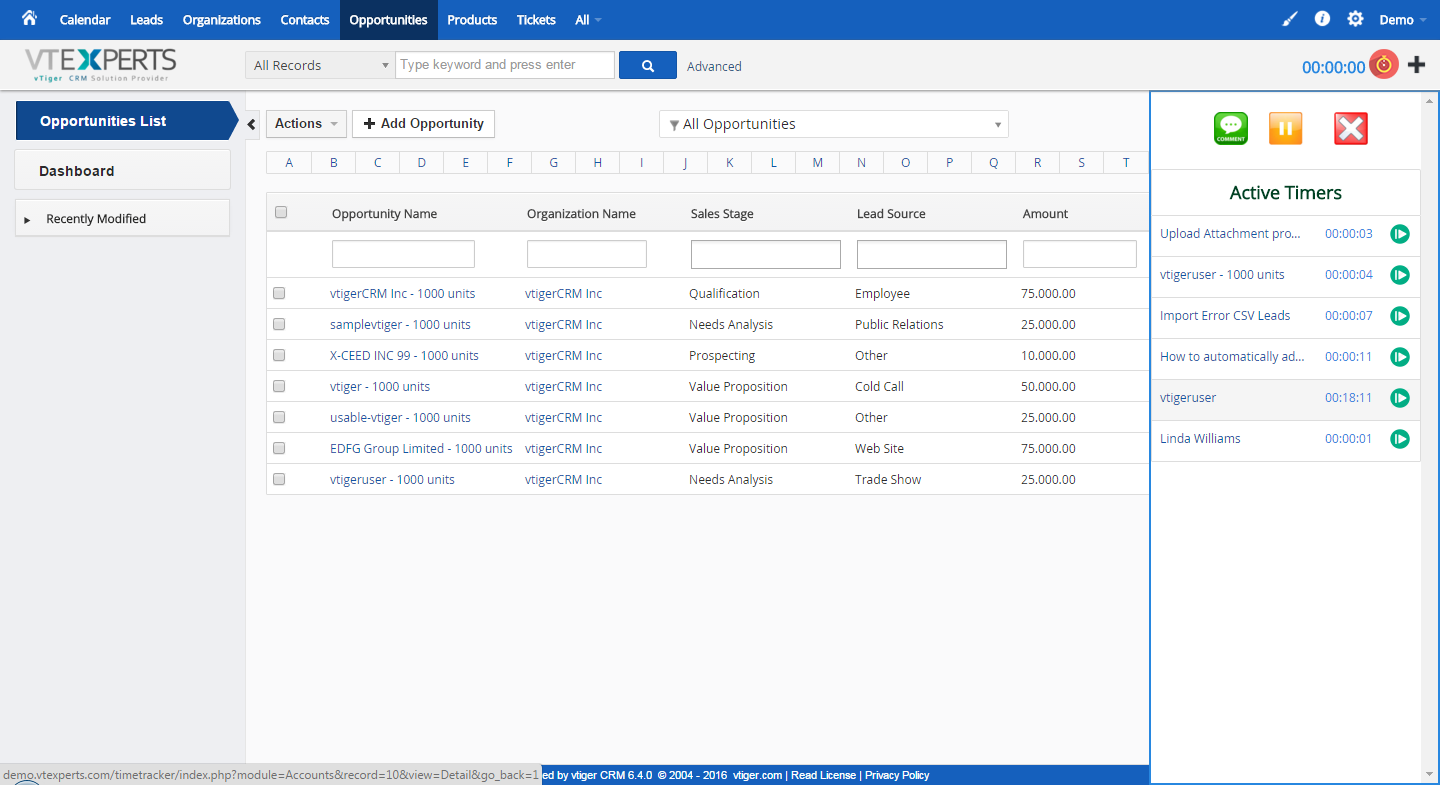Click the plus icon beside the timer
The image size is (1440, 785).
point(1416,65)
